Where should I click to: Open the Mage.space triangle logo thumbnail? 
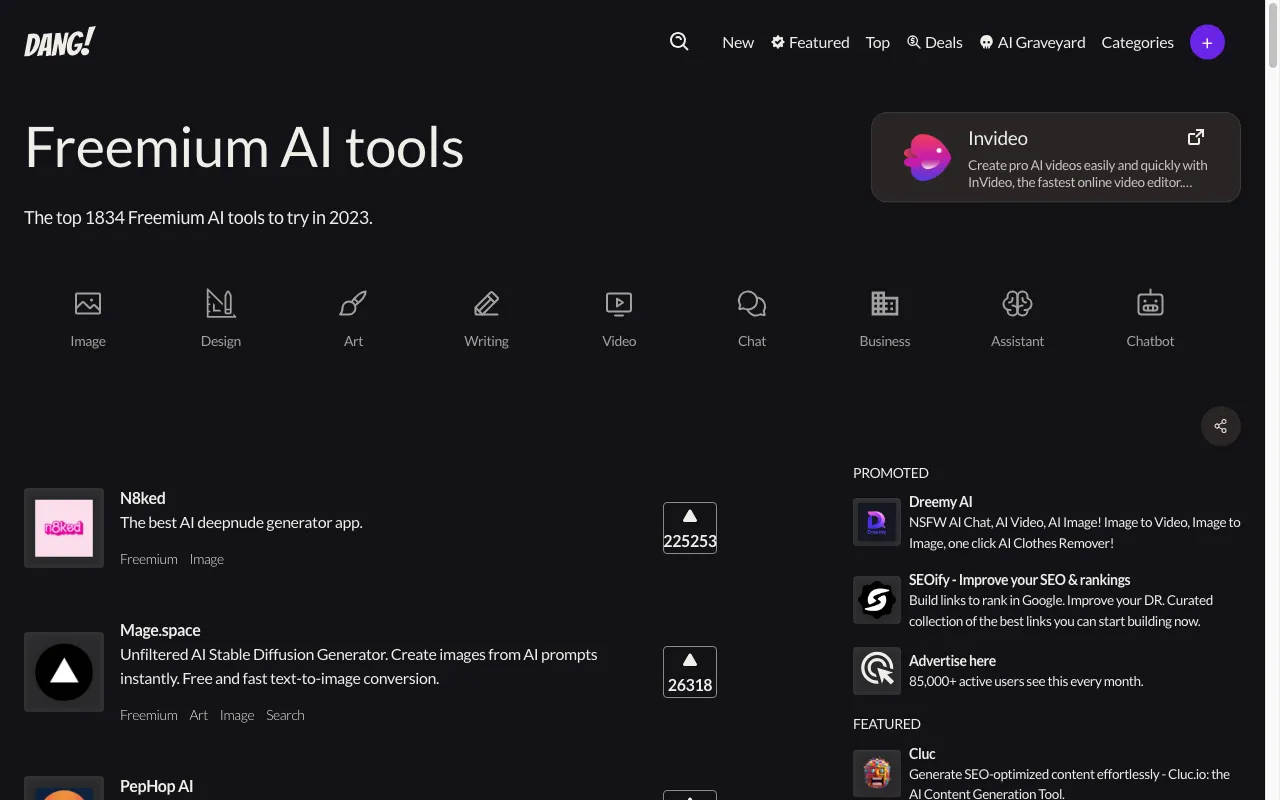point(64,672)
